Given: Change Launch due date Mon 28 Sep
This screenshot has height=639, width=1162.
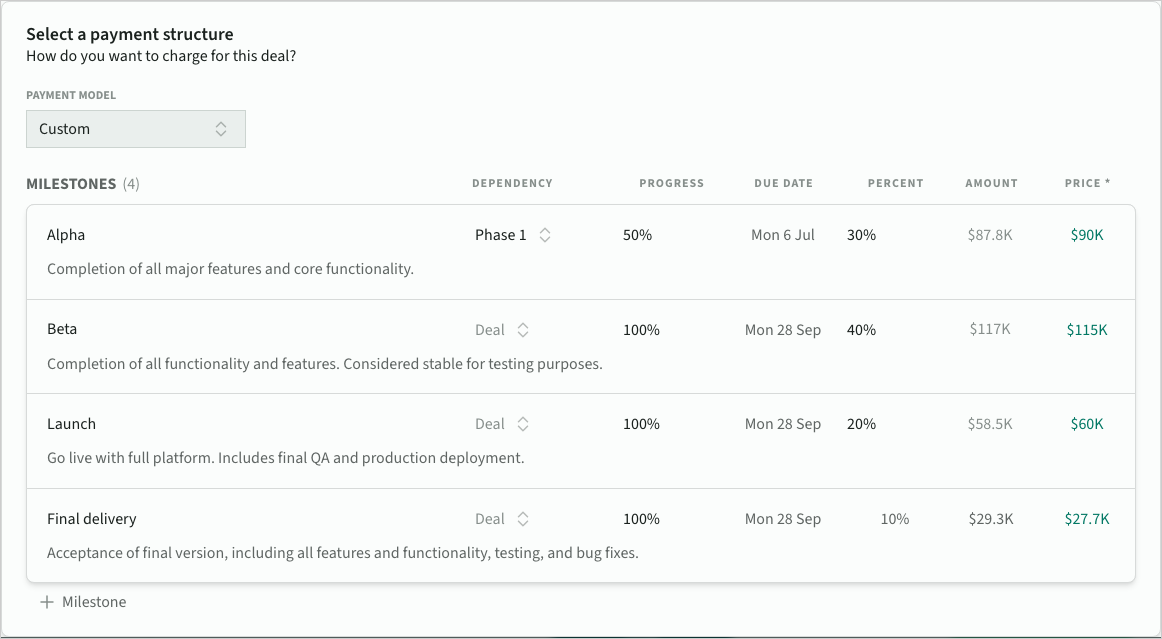Looking at the screenshot, I should [782, 424].
